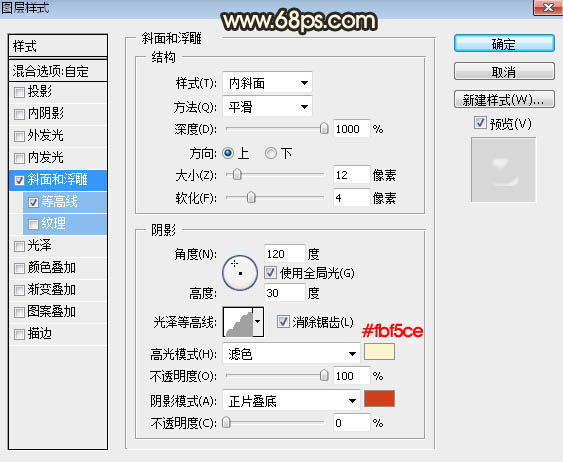This screenshot has height=462, width=563.
Task: Open 高光模式 dropdown showing 滤色
Action: [x=291, y=354]
